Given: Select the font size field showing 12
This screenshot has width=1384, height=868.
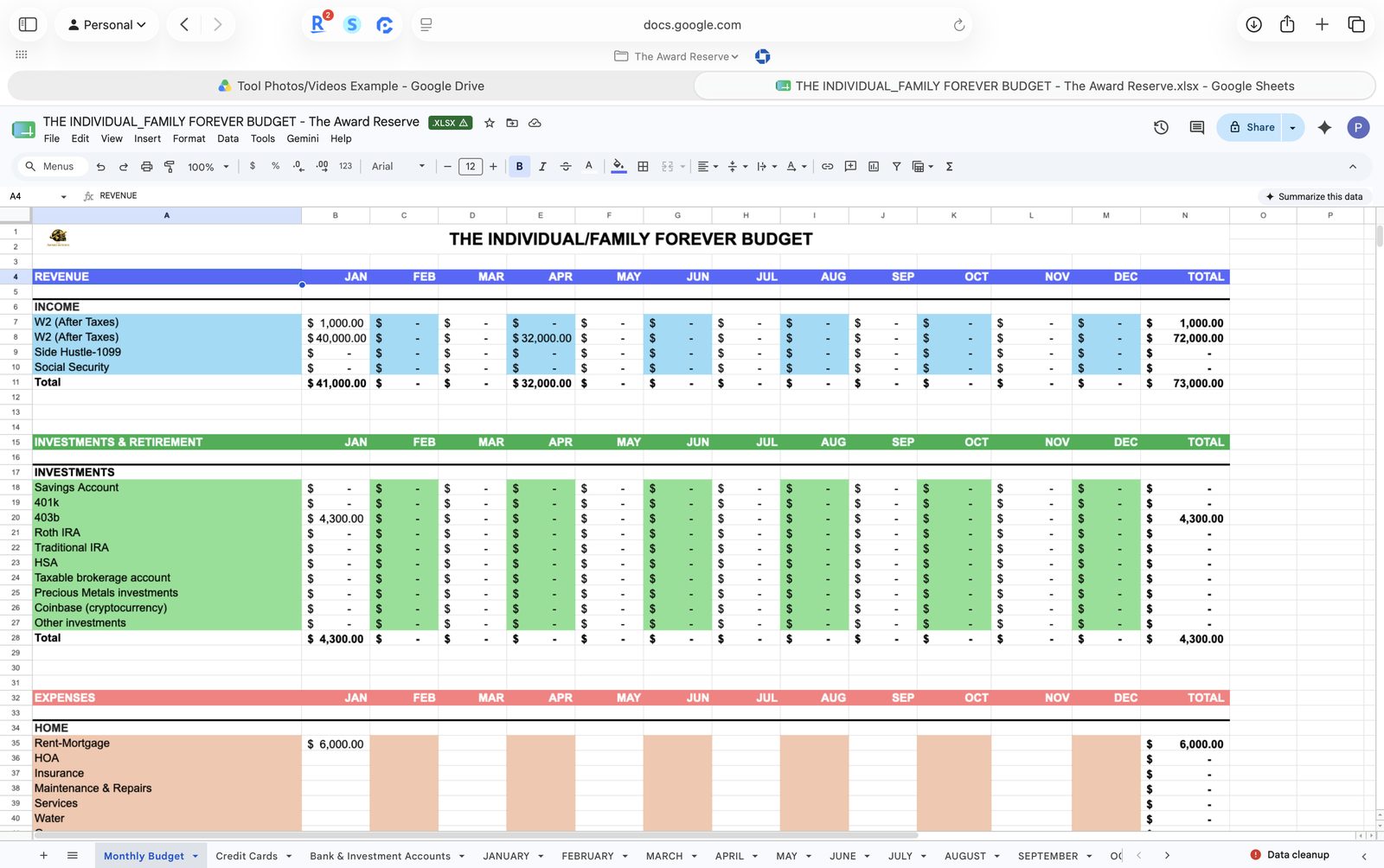Looking at the screenshot, I should [x=471, y=167].
